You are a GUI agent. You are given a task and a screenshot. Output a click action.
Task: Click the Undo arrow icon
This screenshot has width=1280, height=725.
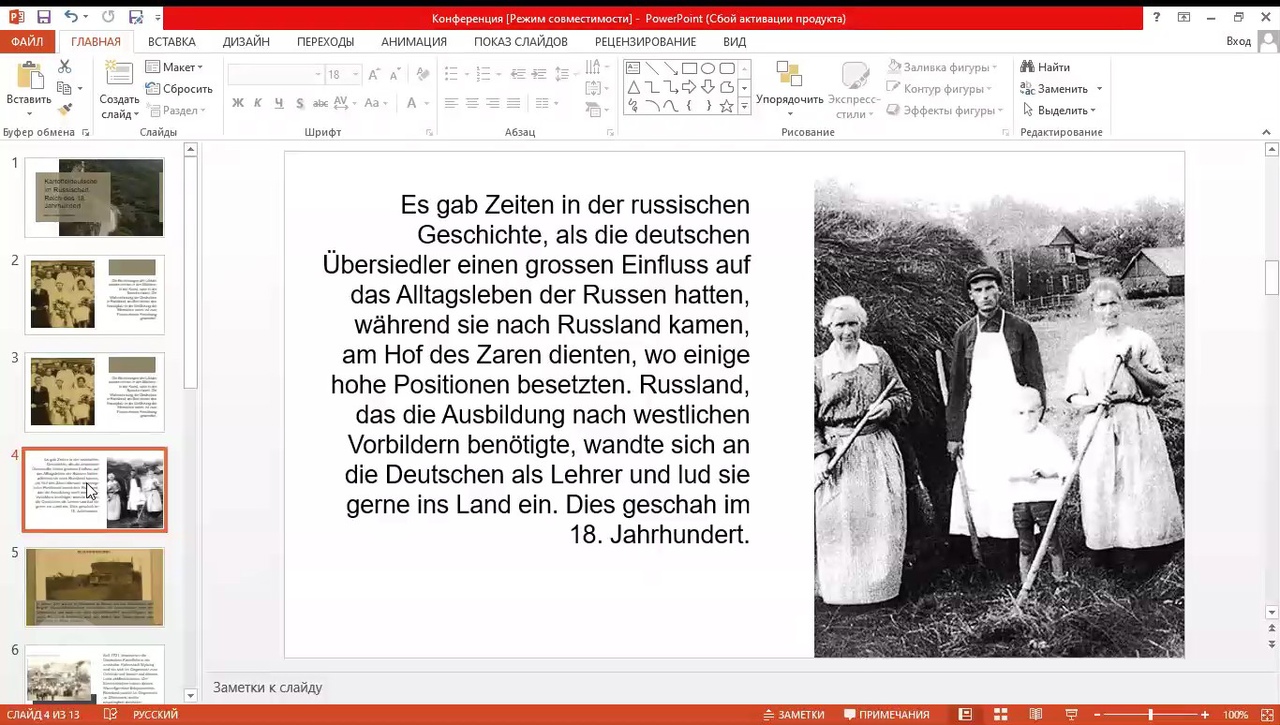tap(71, 17)
